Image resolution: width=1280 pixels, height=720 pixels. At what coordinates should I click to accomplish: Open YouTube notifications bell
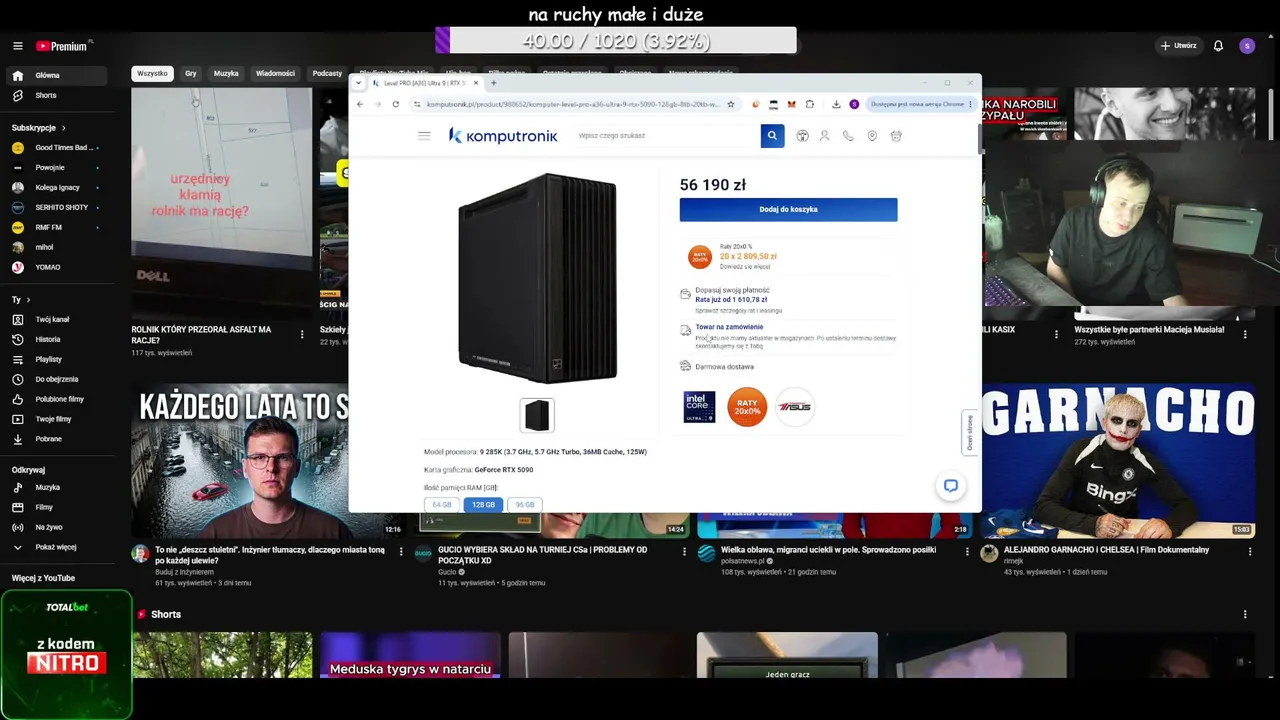click(x=1218, y=46)
